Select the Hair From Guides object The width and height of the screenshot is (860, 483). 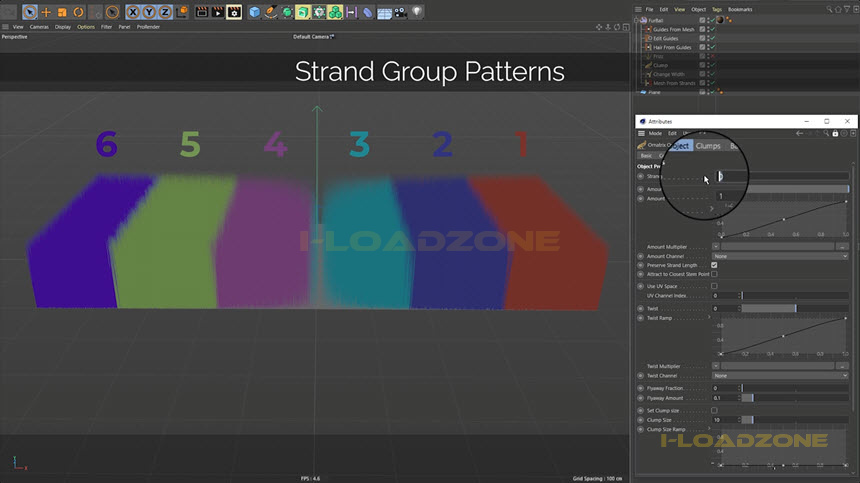click(x=672, y=47)
